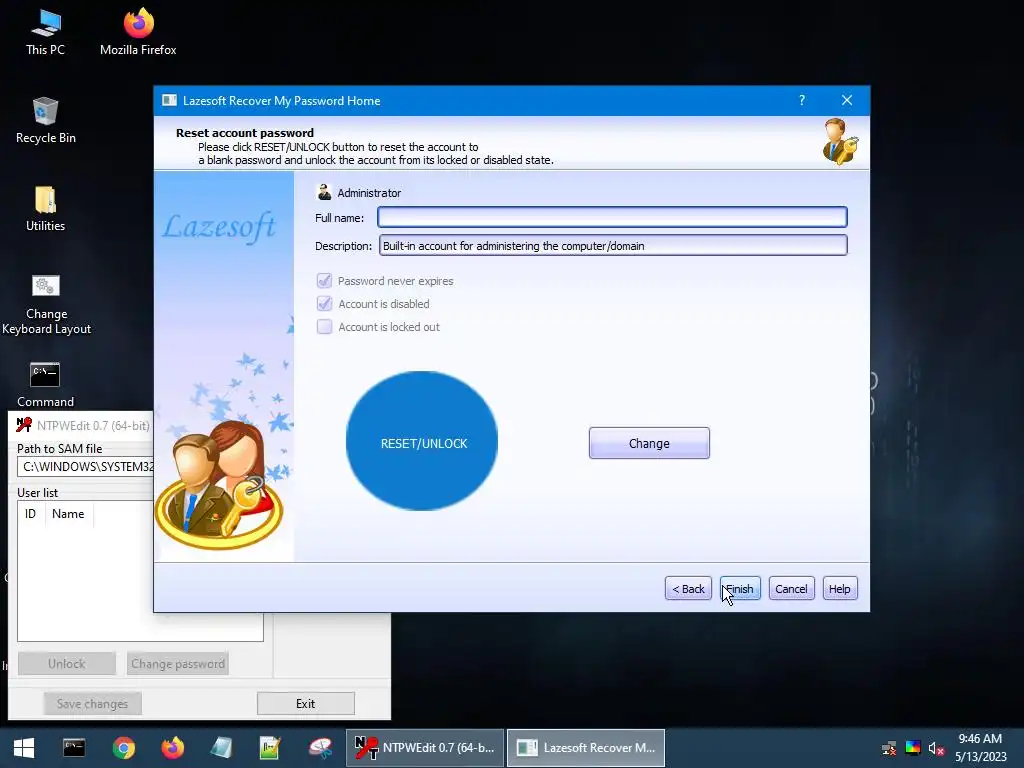Cancel the Lazesoft password wizard
The height and width of the screenshot is (768, 1024).
click(792, 588)
